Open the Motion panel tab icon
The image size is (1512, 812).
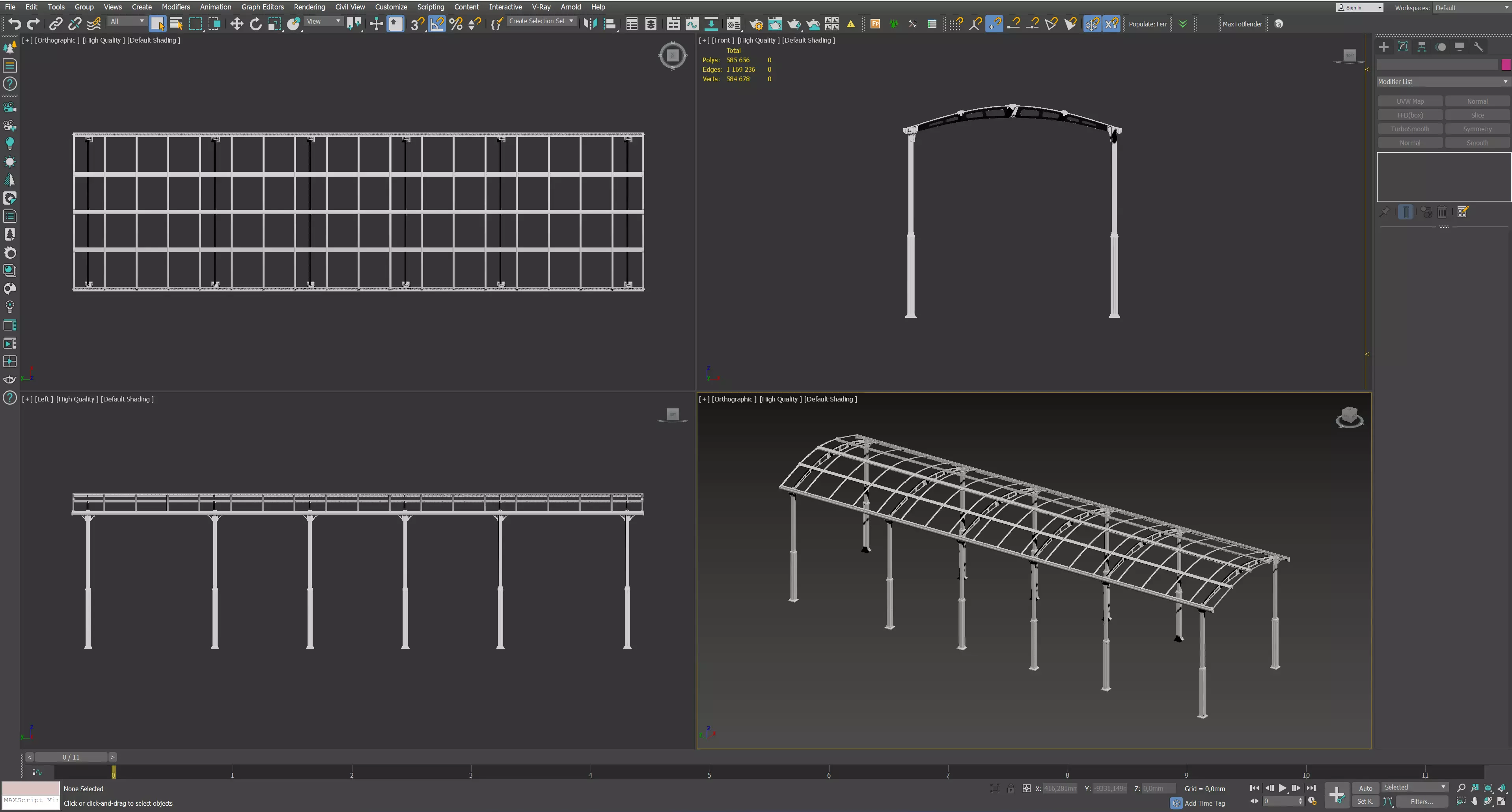point(1440,47)
